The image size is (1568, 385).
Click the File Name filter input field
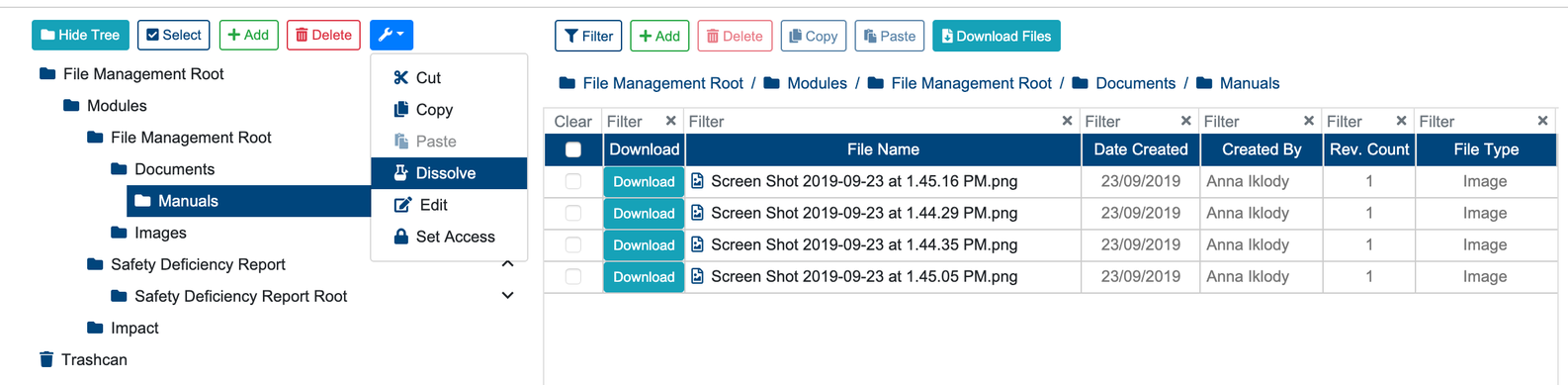[x=873, y=121]
